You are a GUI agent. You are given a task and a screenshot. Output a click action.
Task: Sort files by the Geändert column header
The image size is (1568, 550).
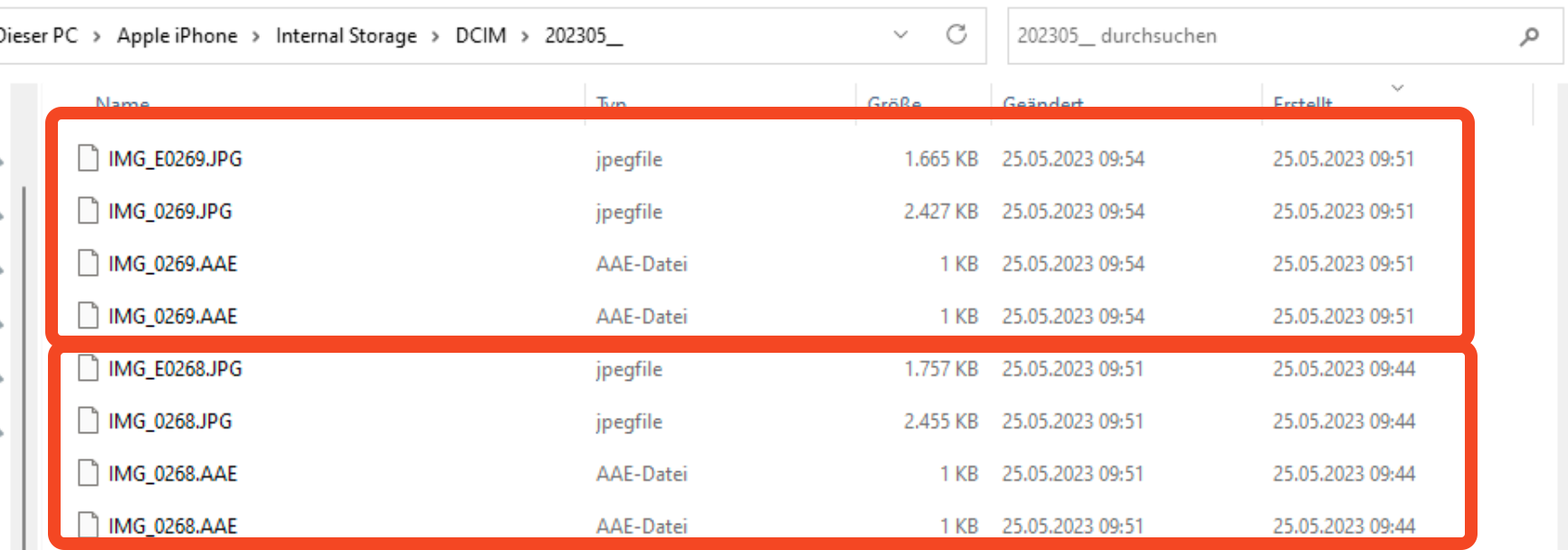click(1043, 103)
